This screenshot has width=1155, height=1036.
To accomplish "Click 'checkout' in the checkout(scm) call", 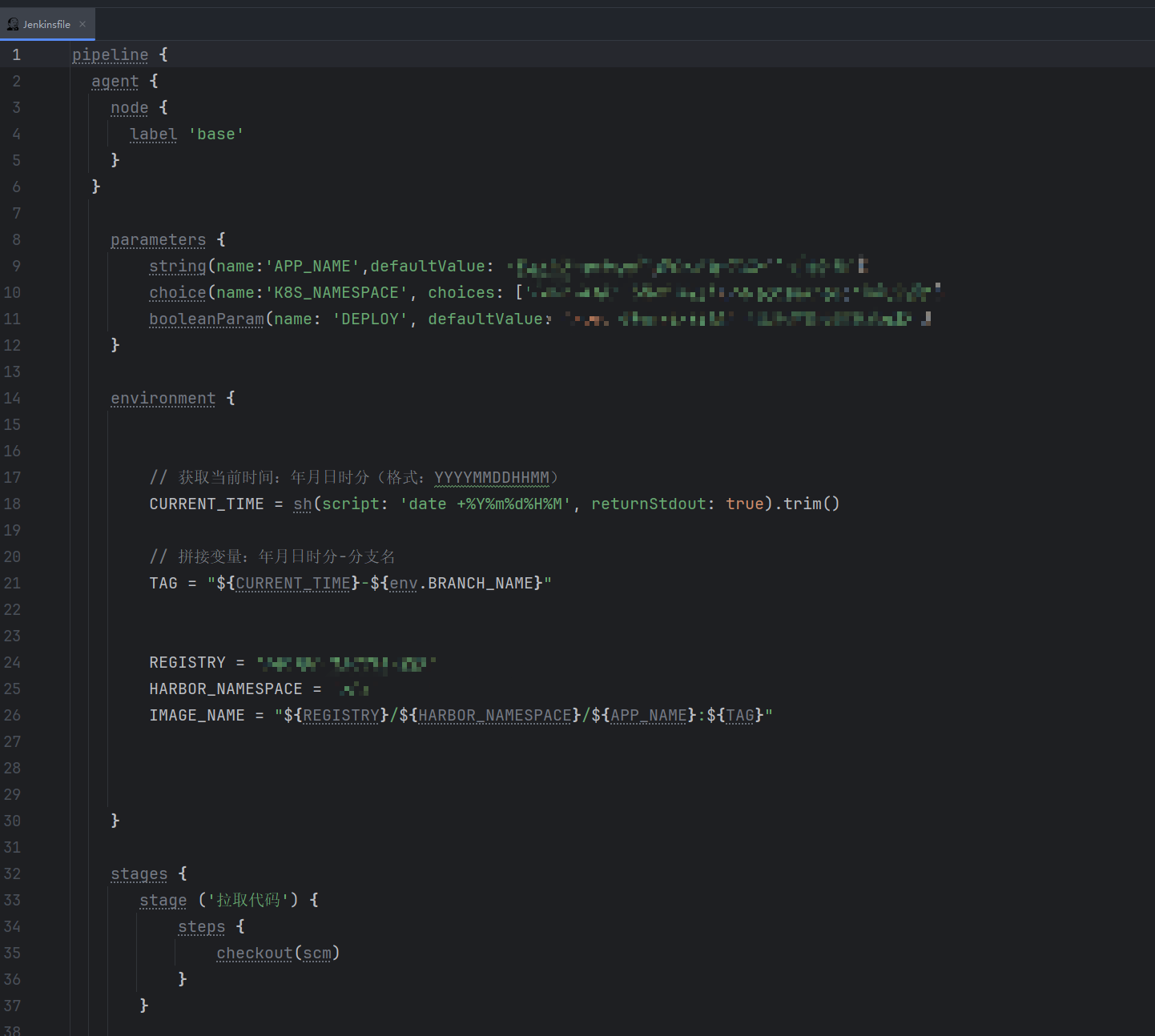I will (255, 953).
